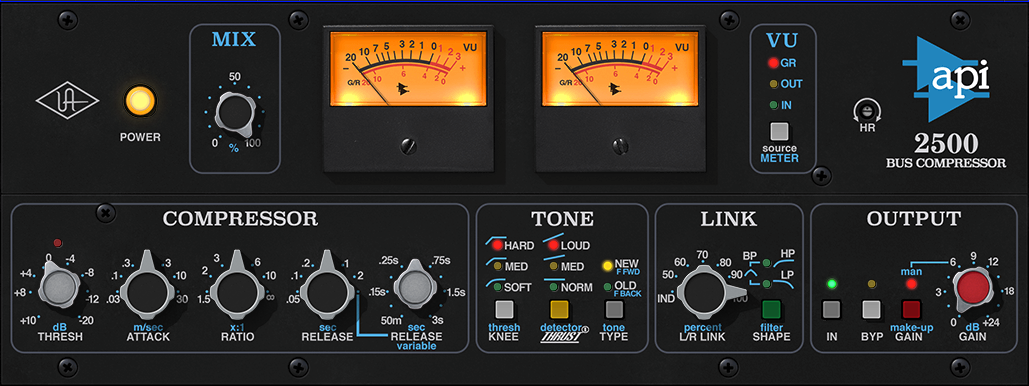Click the source METER select button
This screenshot has width=1029, height=386.
tap(779, 131)
